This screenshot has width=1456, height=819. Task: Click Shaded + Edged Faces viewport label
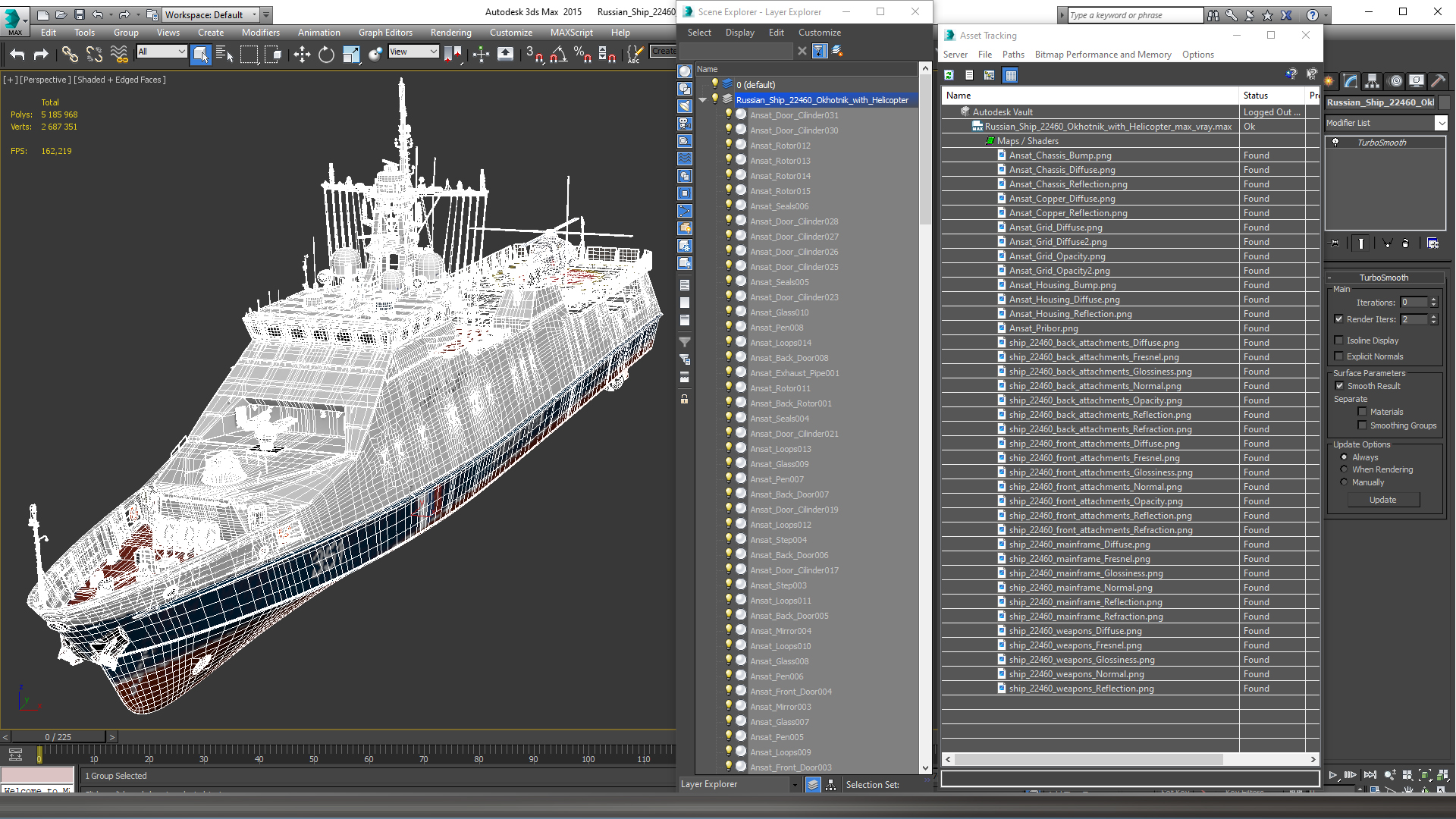[120, 80]
